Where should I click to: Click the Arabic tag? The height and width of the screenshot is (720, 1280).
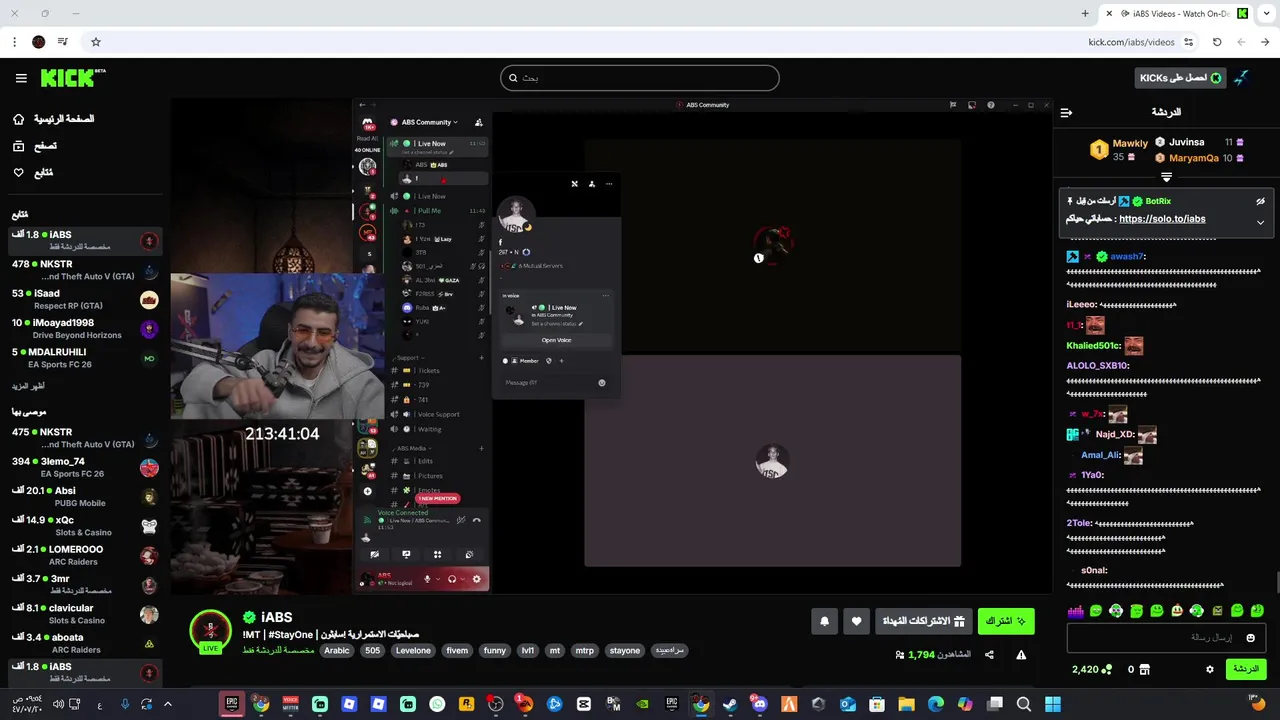coord(337,650)
